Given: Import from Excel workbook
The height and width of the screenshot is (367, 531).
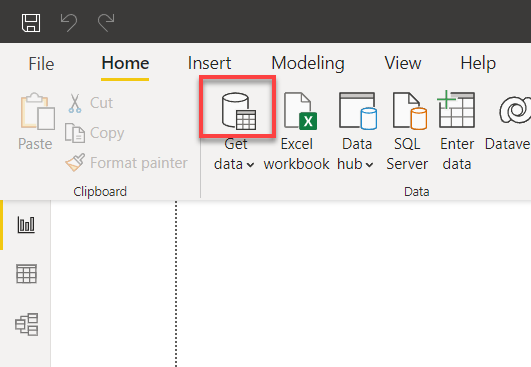Looking at the screenshot, I should click(x=297, y=131).
